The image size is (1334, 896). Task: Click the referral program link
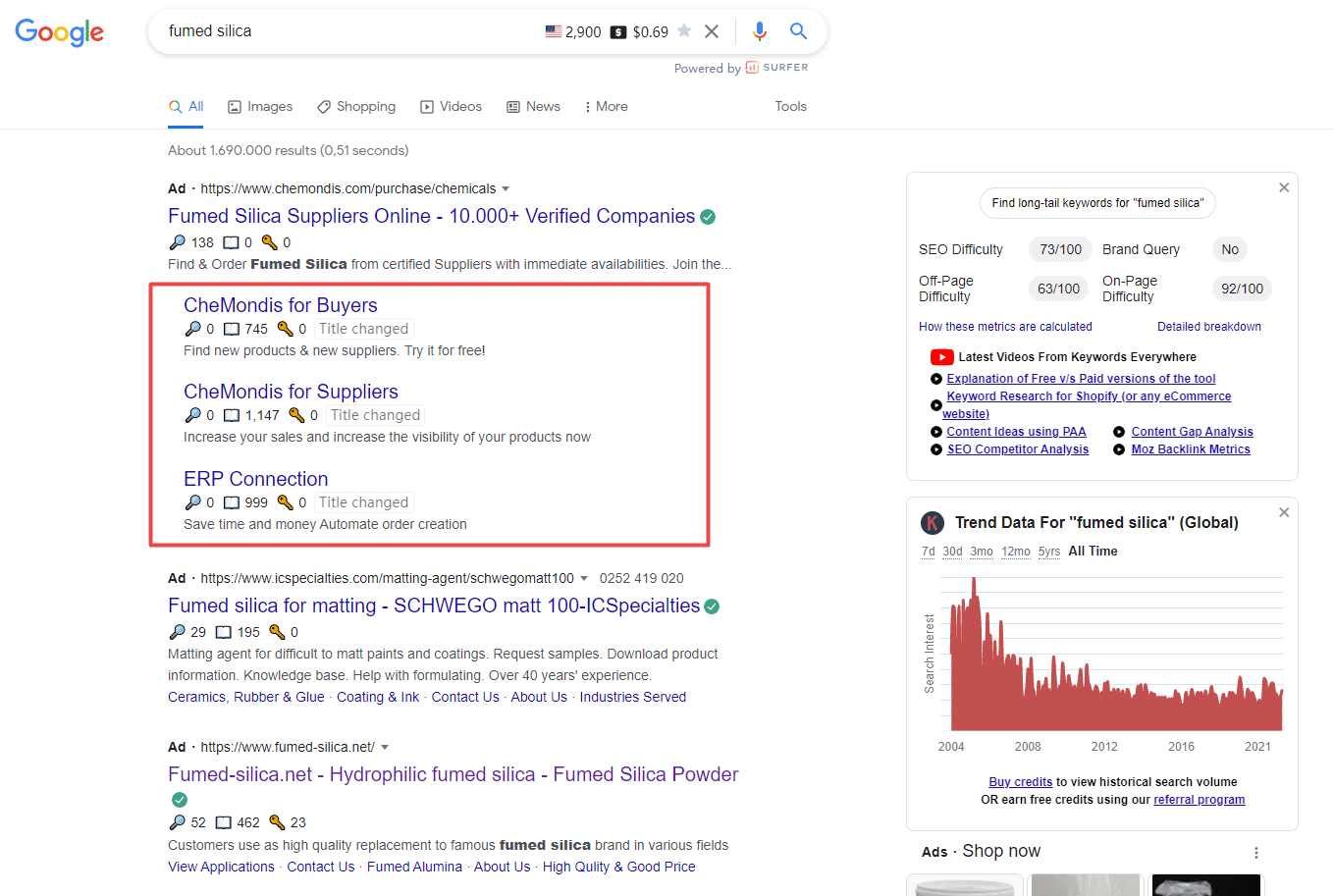(x=1199, y=800)
